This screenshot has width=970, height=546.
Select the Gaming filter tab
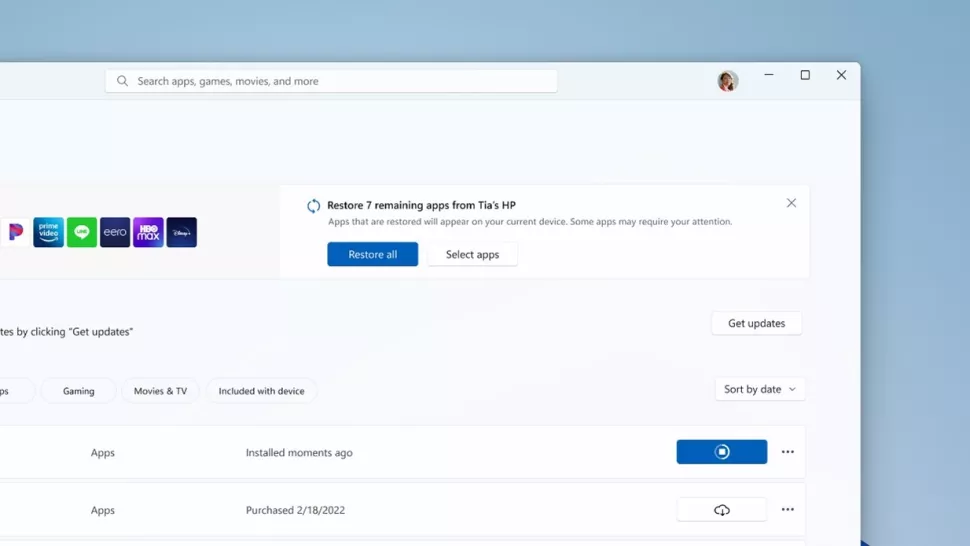79,391
